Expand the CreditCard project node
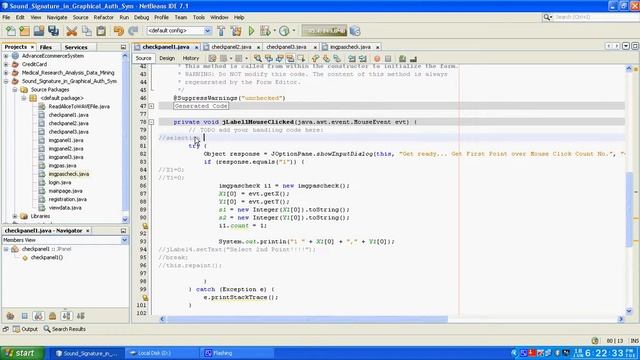Screen dimensions: 640x360 coord(6,64)
